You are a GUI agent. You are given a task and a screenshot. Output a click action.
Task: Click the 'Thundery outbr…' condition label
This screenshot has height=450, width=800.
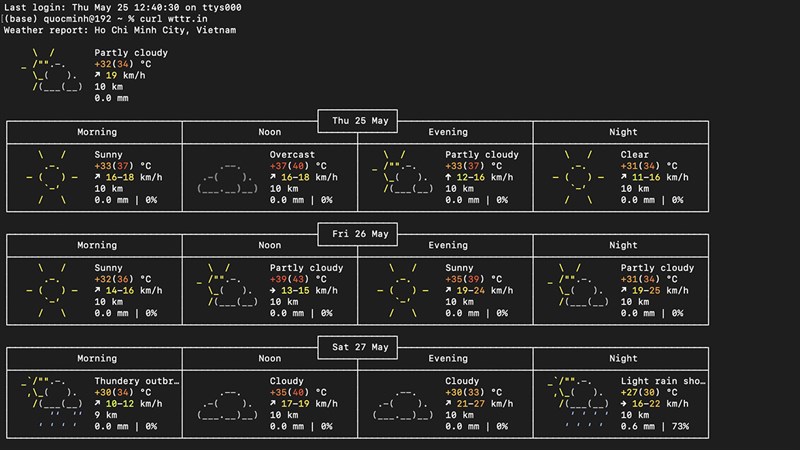(137, 381)
